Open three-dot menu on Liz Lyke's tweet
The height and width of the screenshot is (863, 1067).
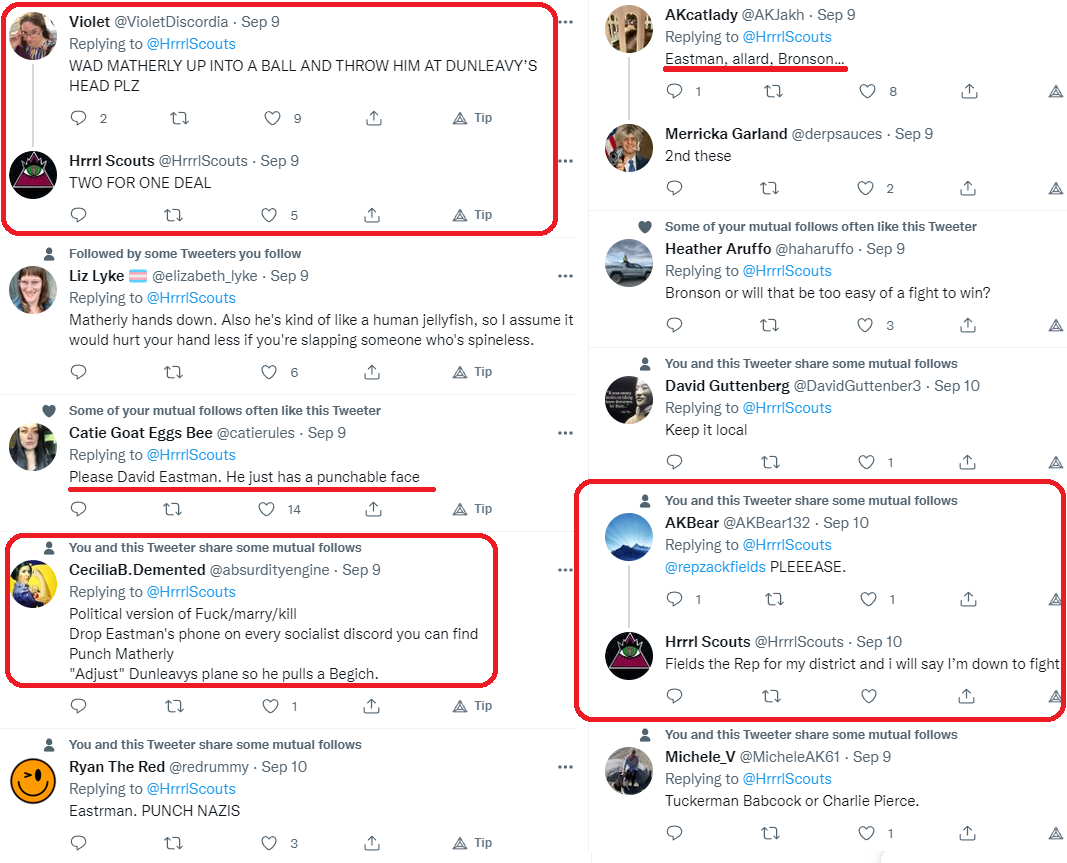coord(565,276)
